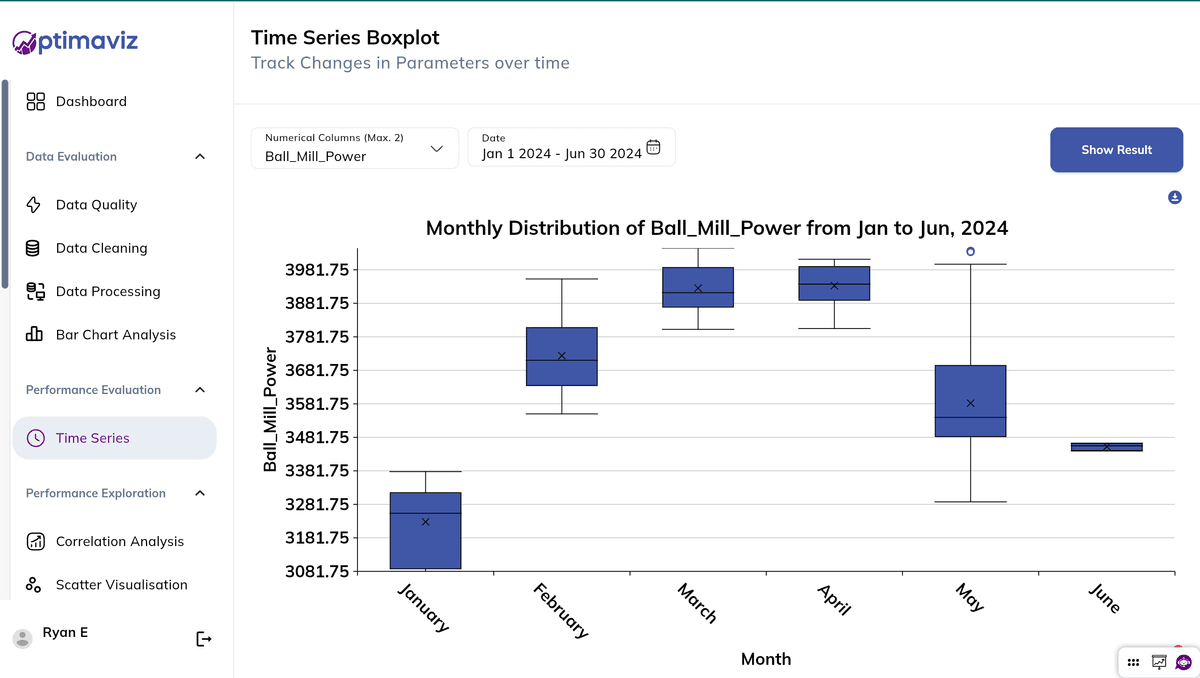Image resolution: width=1200 pixels, height=678 pixels.
Task: Open Correlation Analysis from sidebar
Action: tap(119, 542)
